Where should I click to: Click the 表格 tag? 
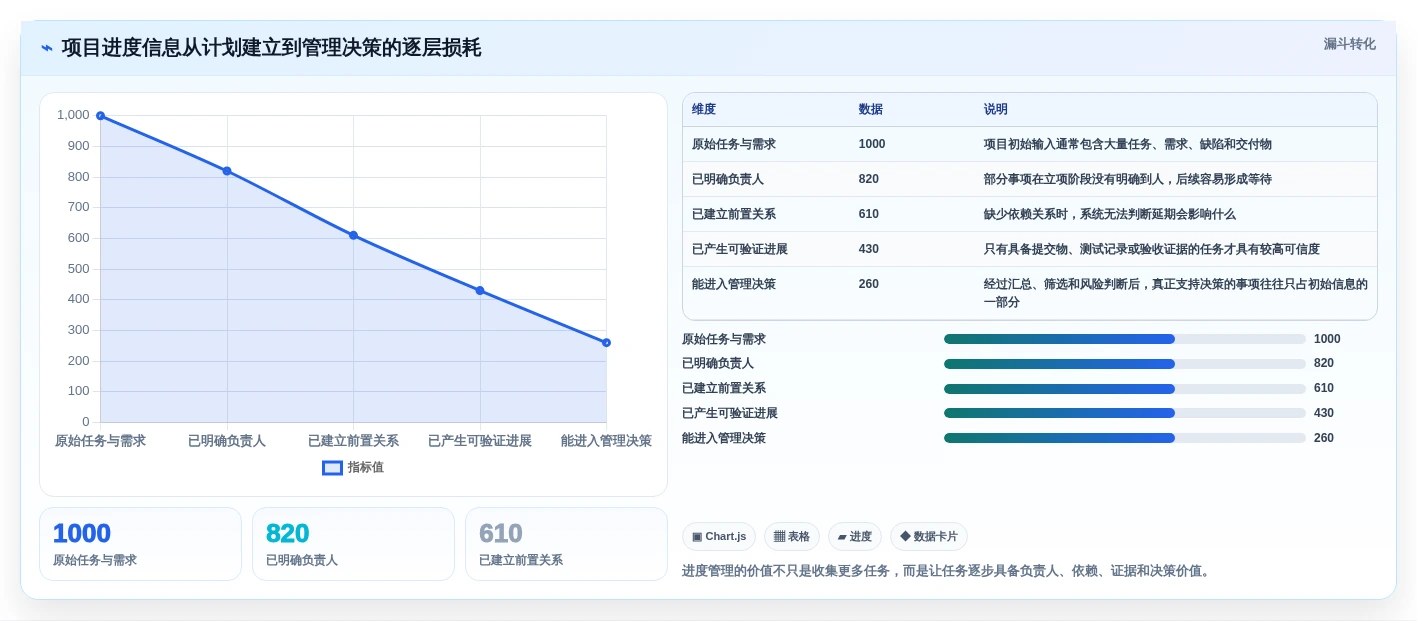coord(791,536)
